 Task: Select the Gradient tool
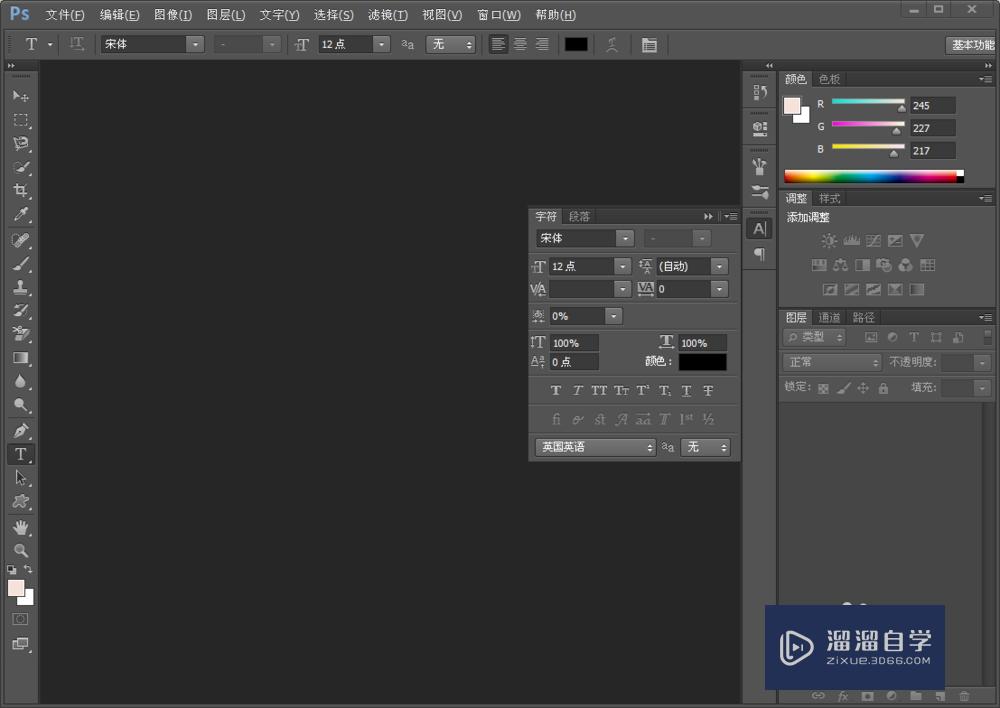pos(20,358)
